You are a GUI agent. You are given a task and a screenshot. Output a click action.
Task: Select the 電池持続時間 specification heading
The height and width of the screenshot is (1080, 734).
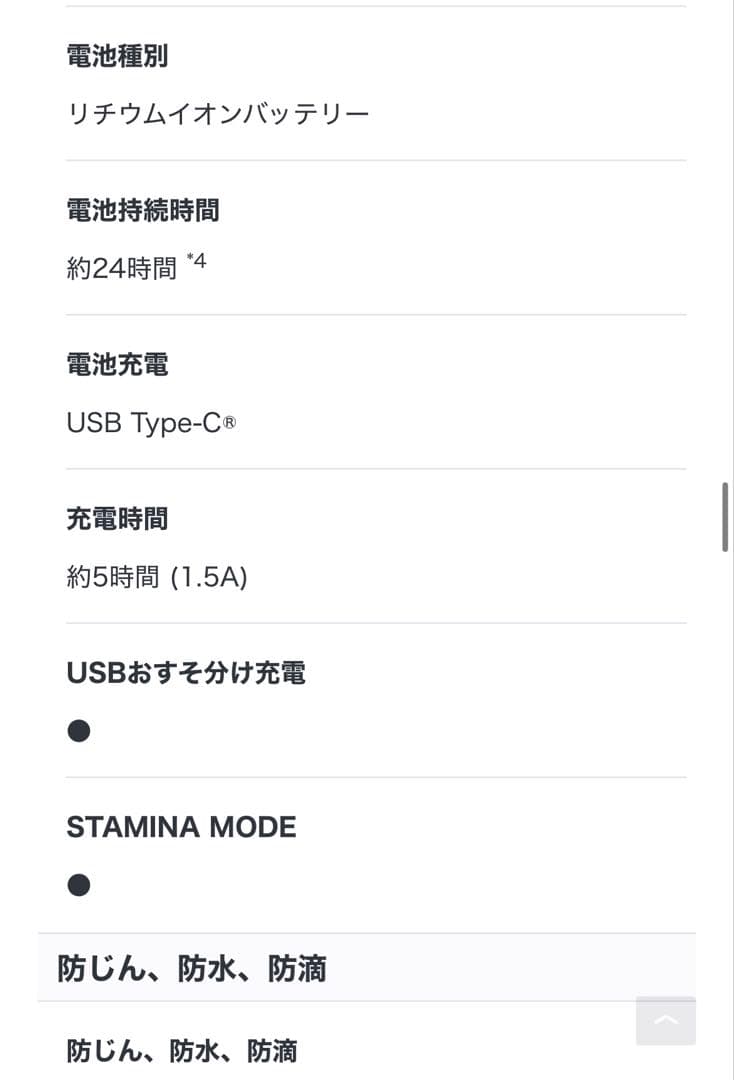[141, 211]
